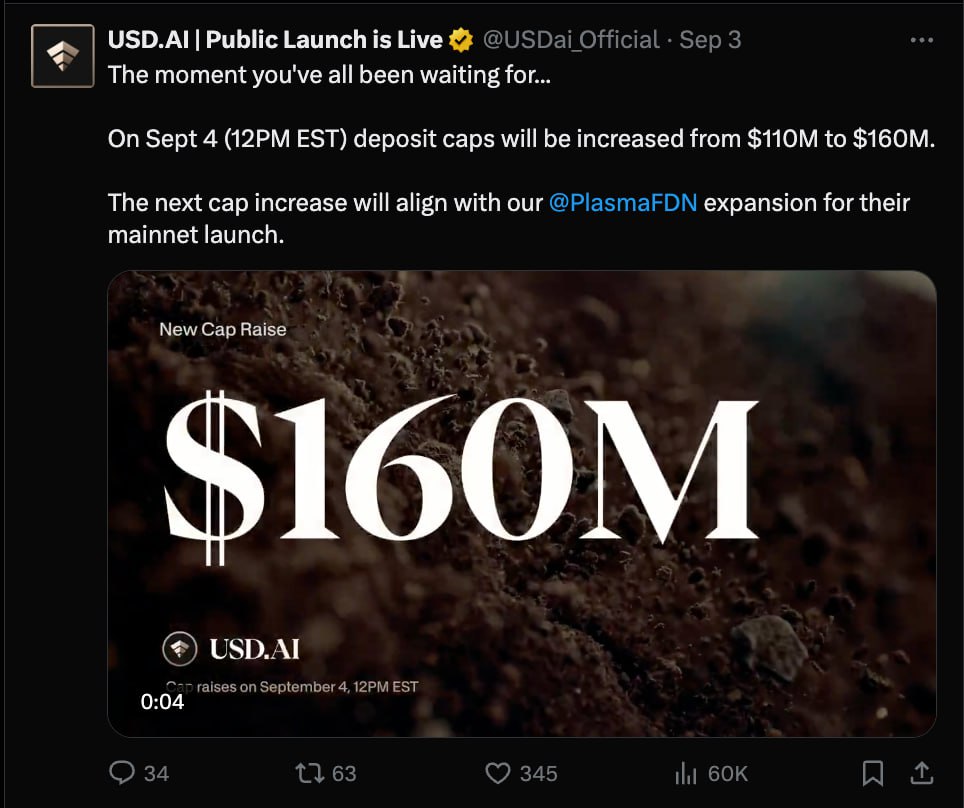964x808 pixels.
Task: Open the three-dot more options menu
Action: [x=922, y=41]
